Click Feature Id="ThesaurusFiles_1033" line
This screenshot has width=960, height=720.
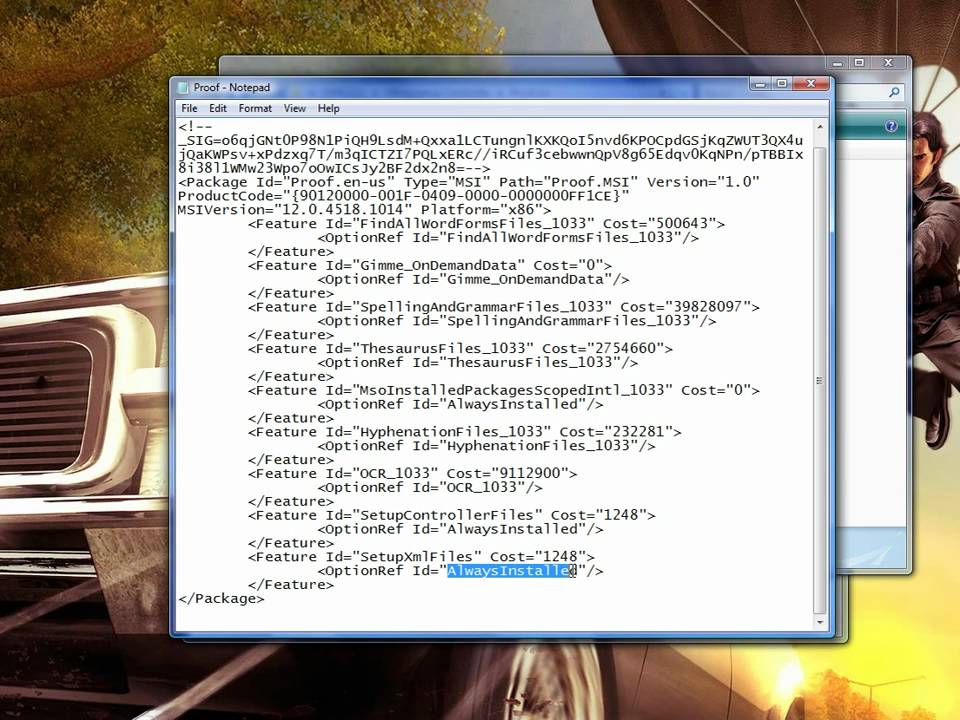460,348
